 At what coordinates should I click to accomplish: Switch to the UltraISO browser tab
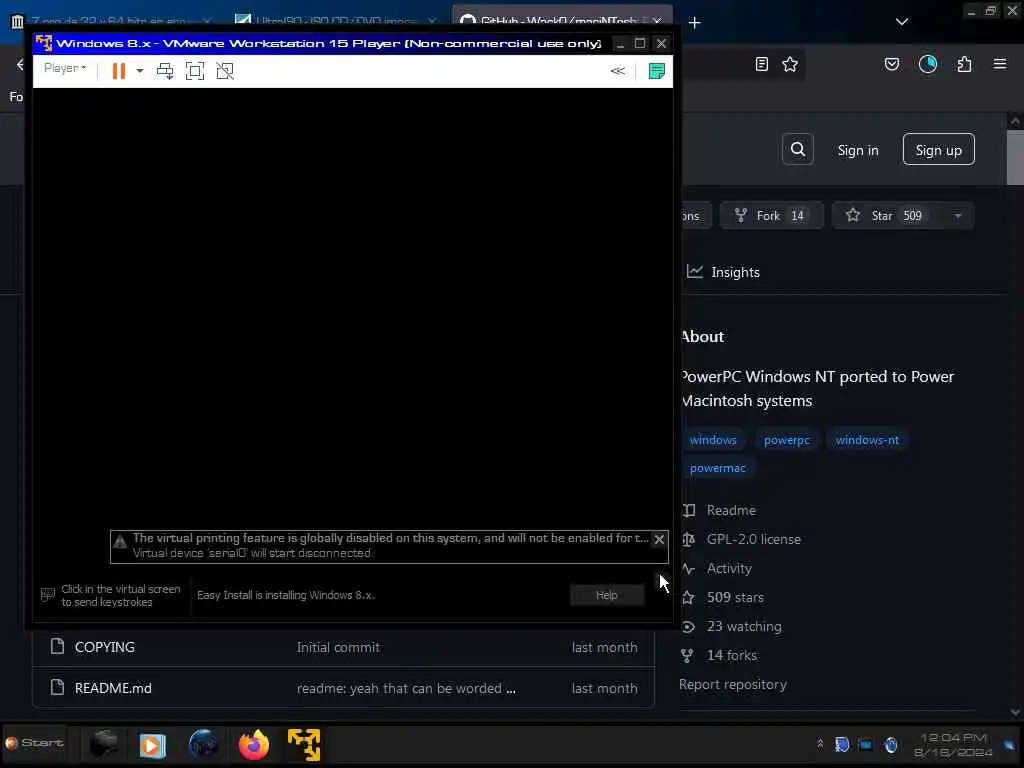click(336, 21)
